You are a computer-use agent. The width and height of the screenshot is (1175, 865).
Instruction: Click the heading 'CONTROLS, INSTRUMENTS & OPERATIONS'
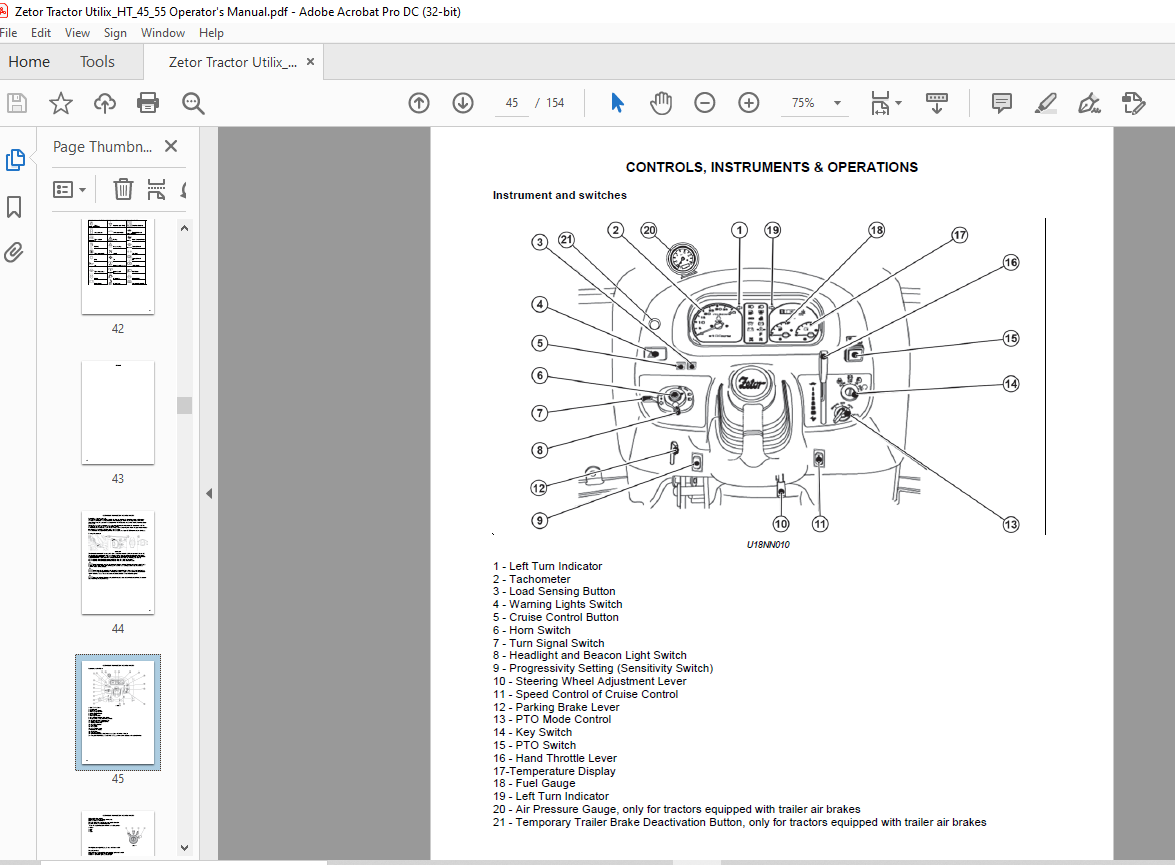(772, 167)
